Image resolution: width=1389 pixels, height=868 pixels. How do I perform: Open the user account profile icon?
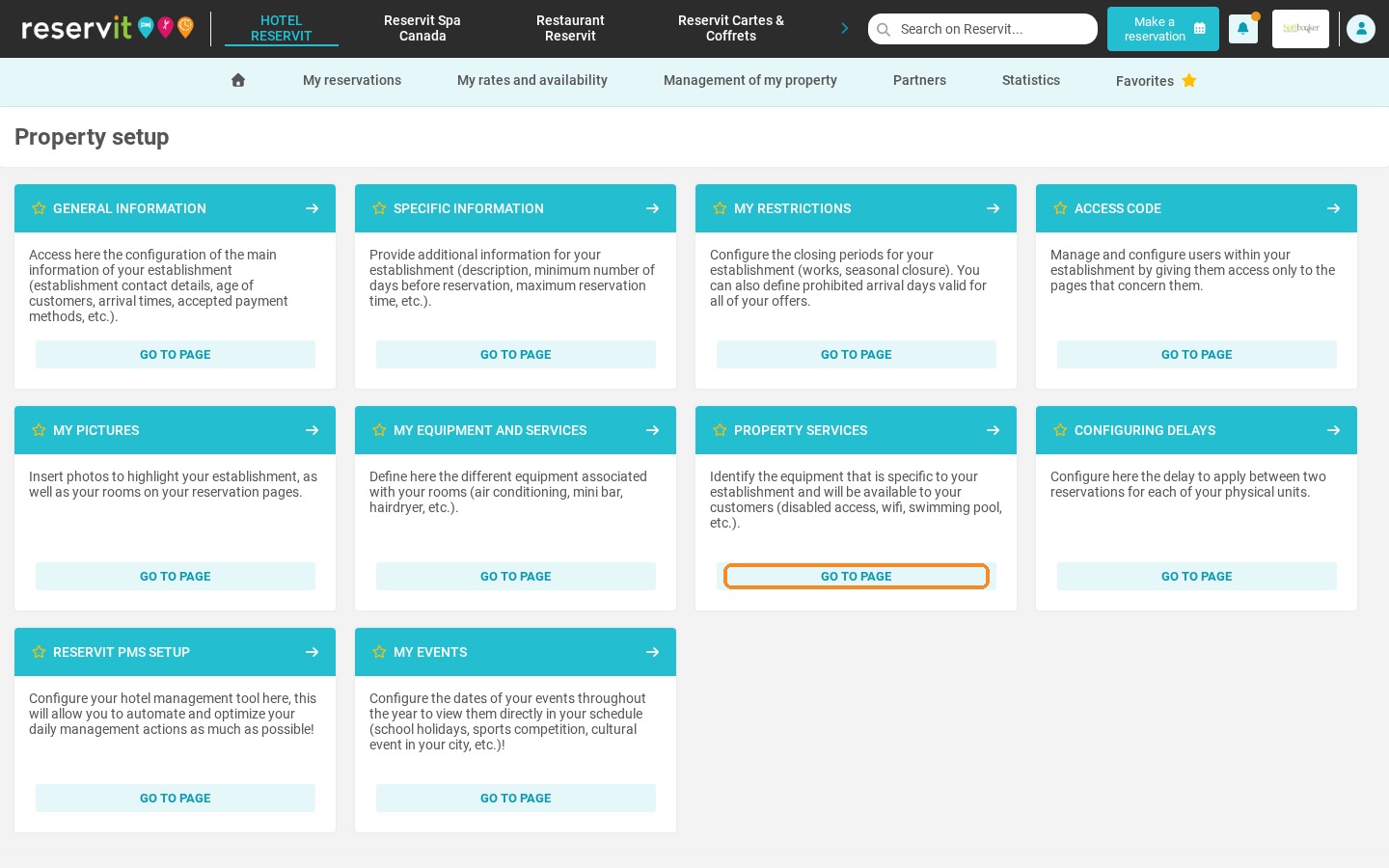(1361, 29)
